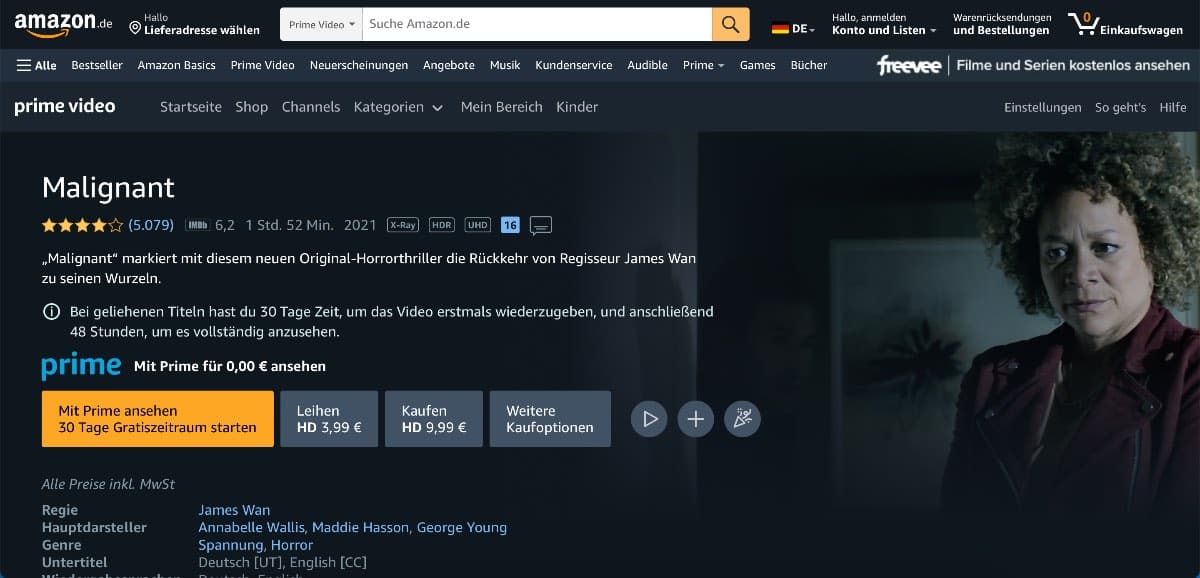The height and width of the screenshot is (578, 1200).
Task: Open Spannung genre link
Action: 231,545
